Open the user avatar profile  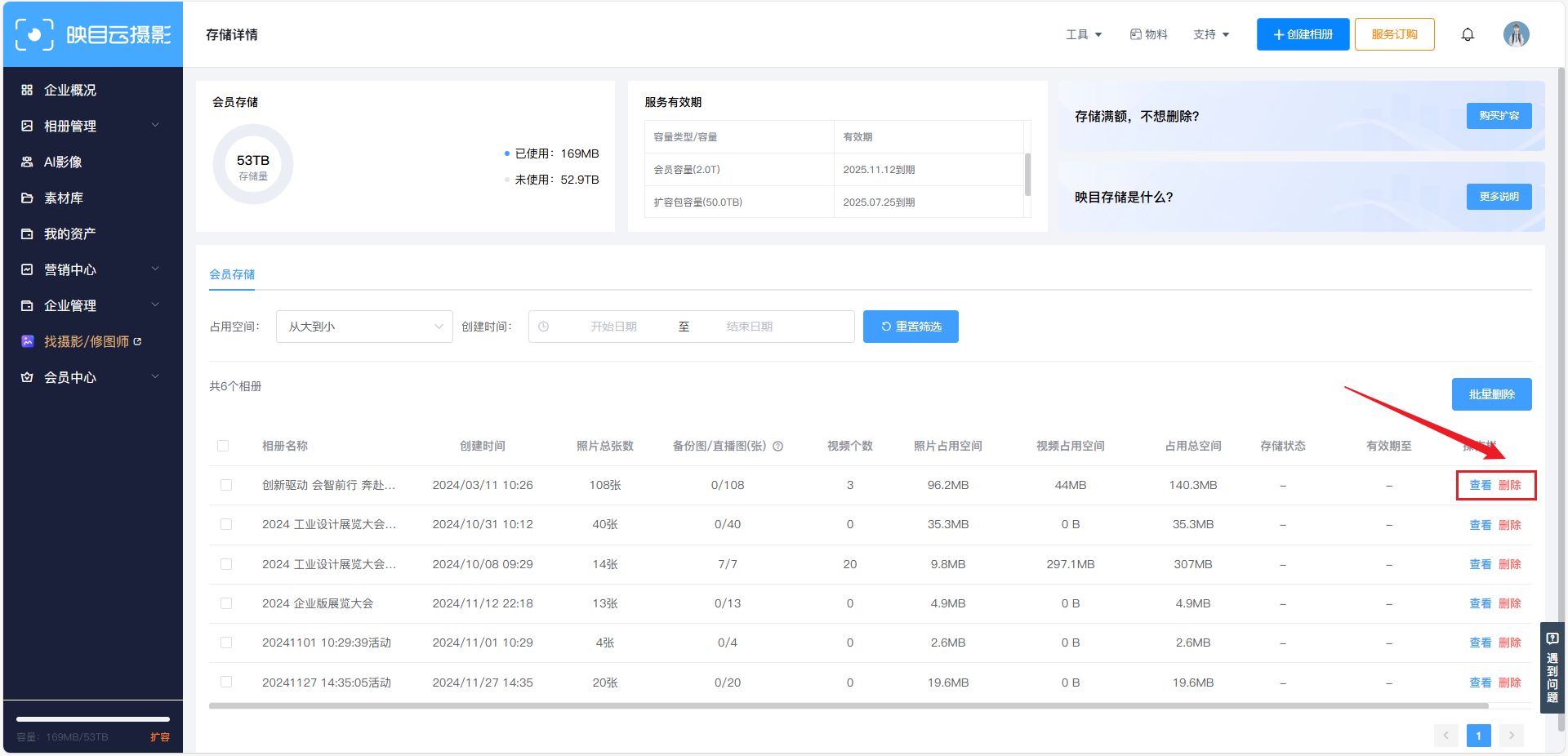(x=1517, y=34)
